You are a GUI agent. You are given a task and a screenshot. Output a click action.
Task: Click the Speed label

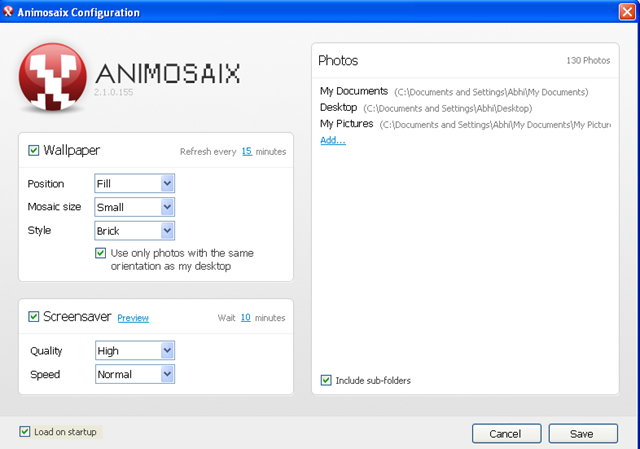tap(45, 374)
